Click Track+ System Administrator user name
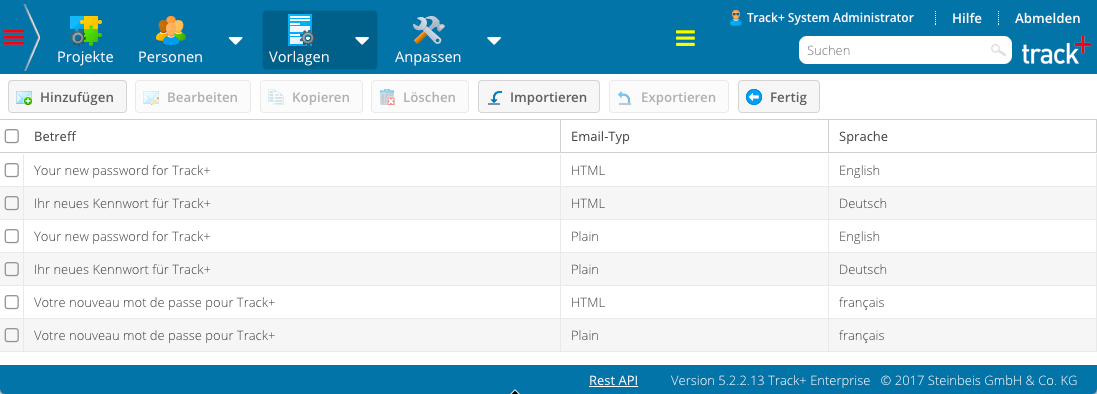Screen dimensions: 1097x394 point(830,18)
